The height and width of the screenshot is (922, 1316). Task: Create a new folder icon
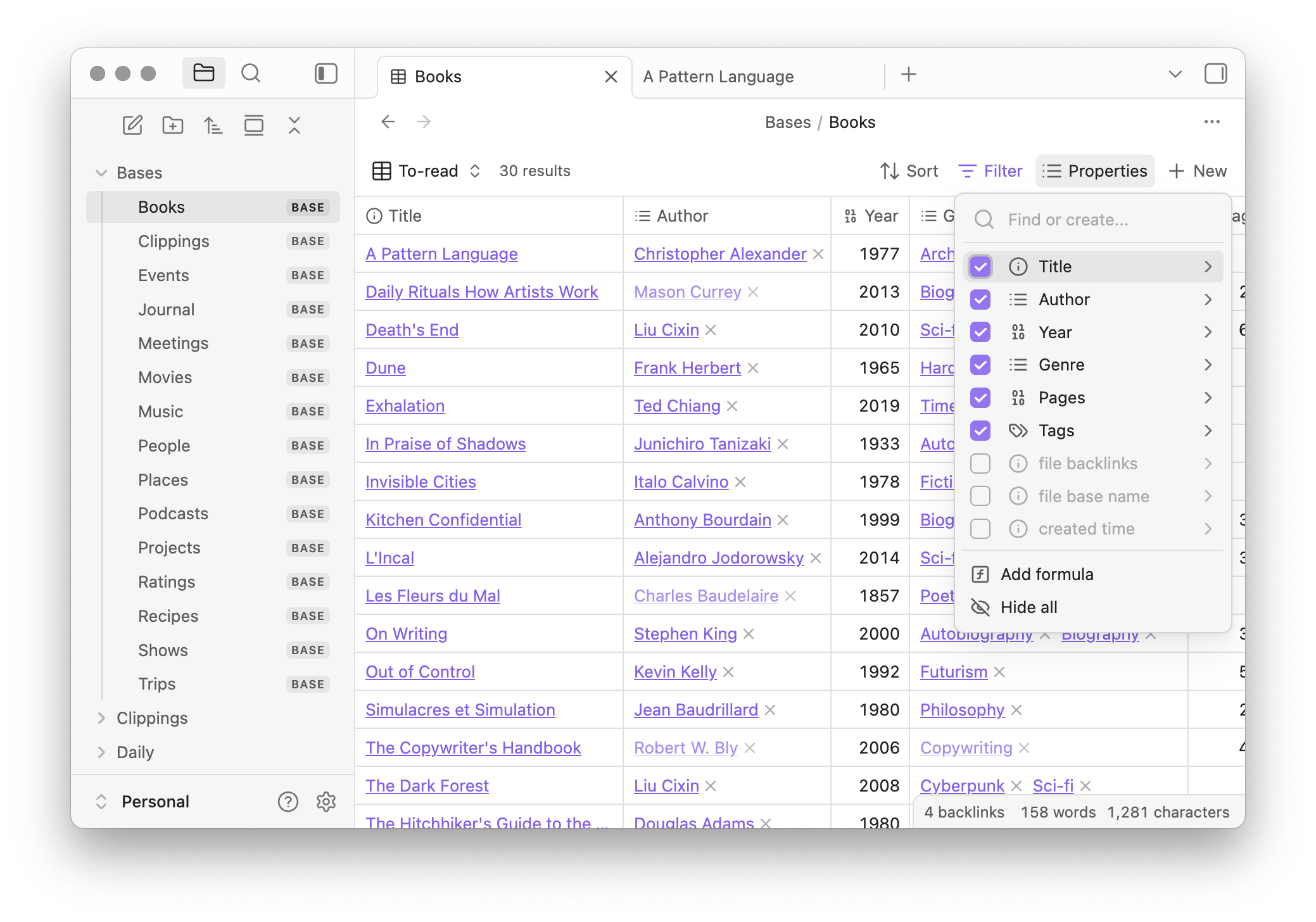(x=173, y=125)
